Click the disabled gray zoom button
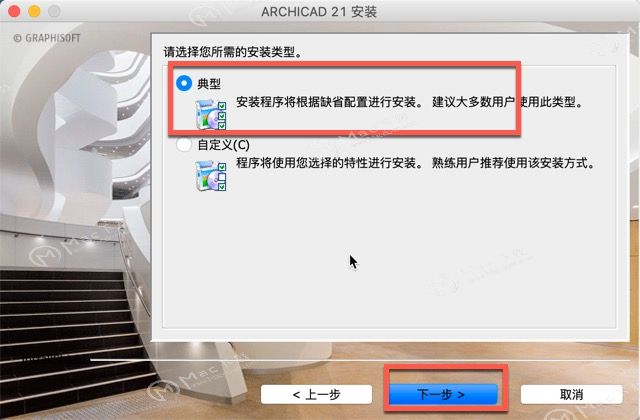 point(54,11)
